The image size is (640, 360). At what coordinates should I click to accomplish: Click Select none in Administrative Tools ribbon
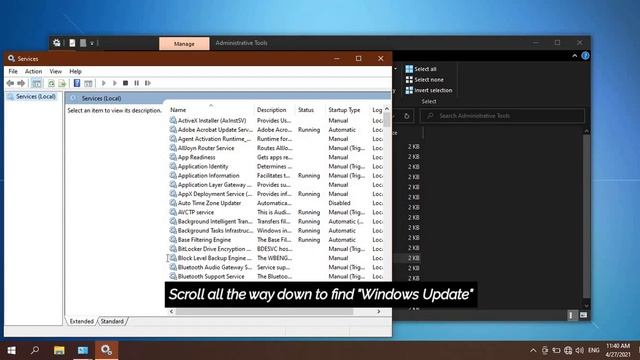tap(424, 80)
